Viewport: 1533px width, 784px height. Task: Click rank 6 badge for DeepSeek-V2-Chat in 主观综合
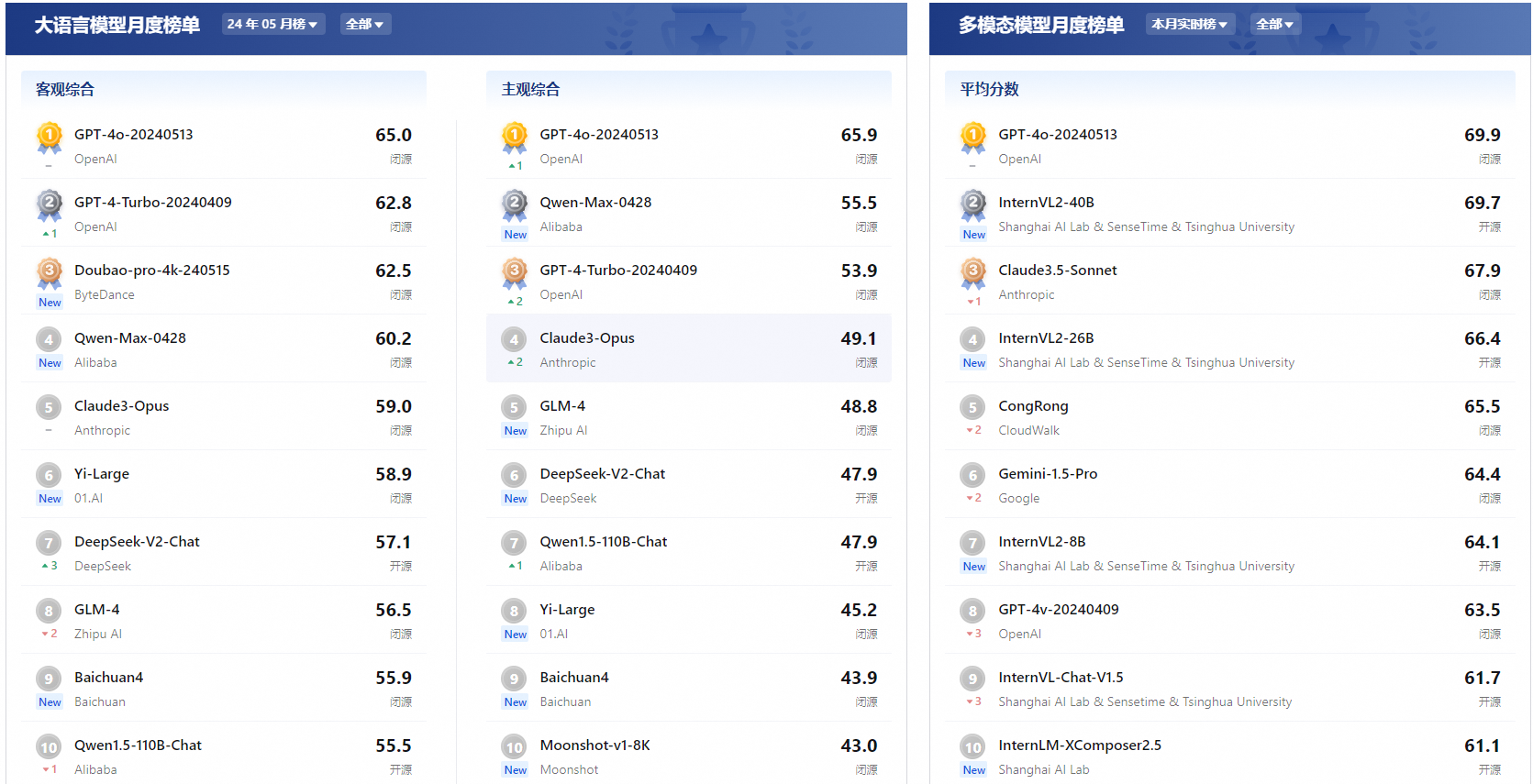tap(514, 475)
